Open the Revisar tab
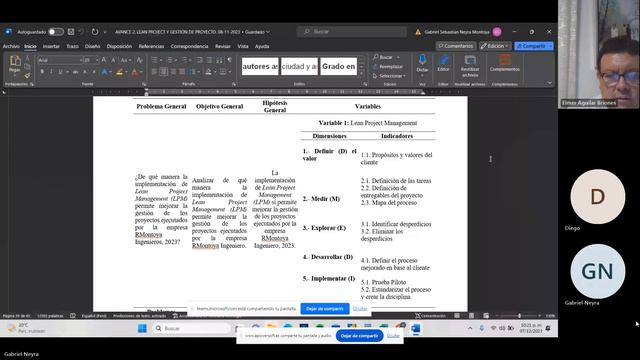The image size is (640, 360). click(x=223, y=47)
